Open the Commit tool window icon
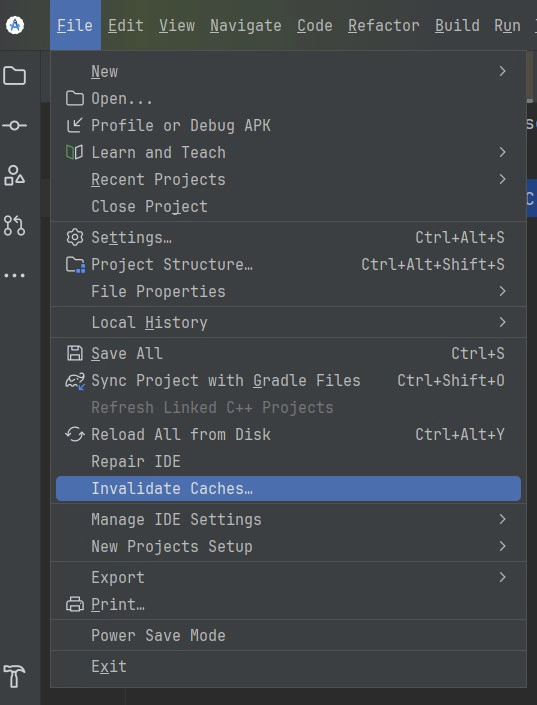 coord(14,125)
